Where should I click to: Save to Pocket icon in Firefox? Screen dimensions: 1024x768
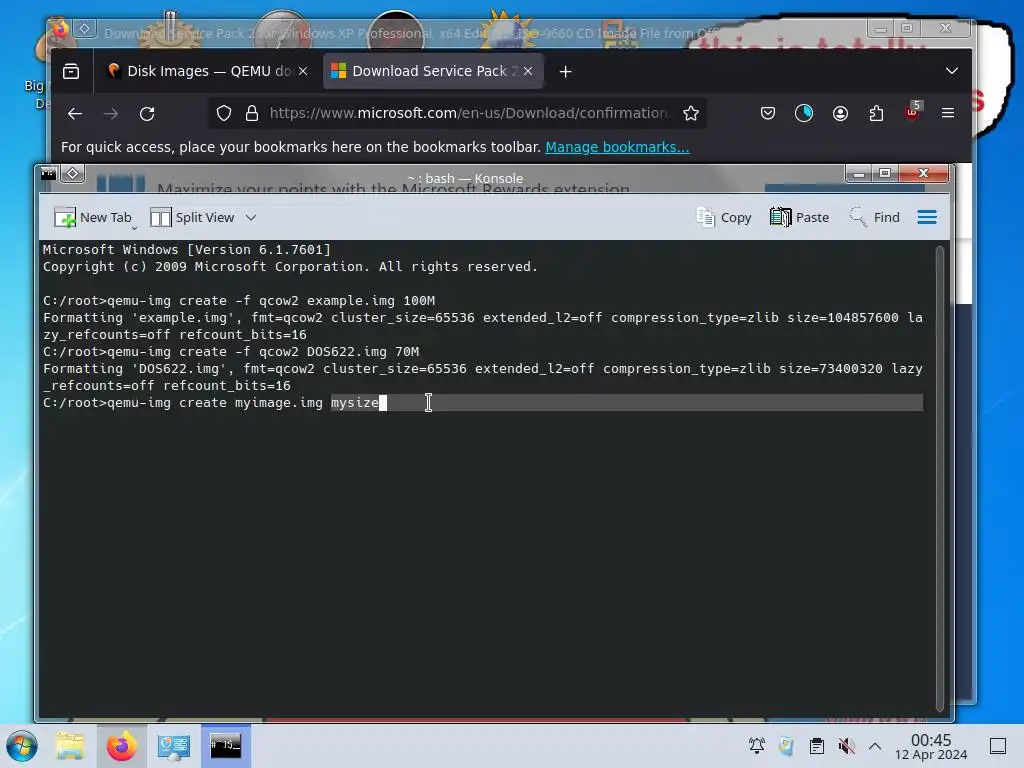point(768,114)
